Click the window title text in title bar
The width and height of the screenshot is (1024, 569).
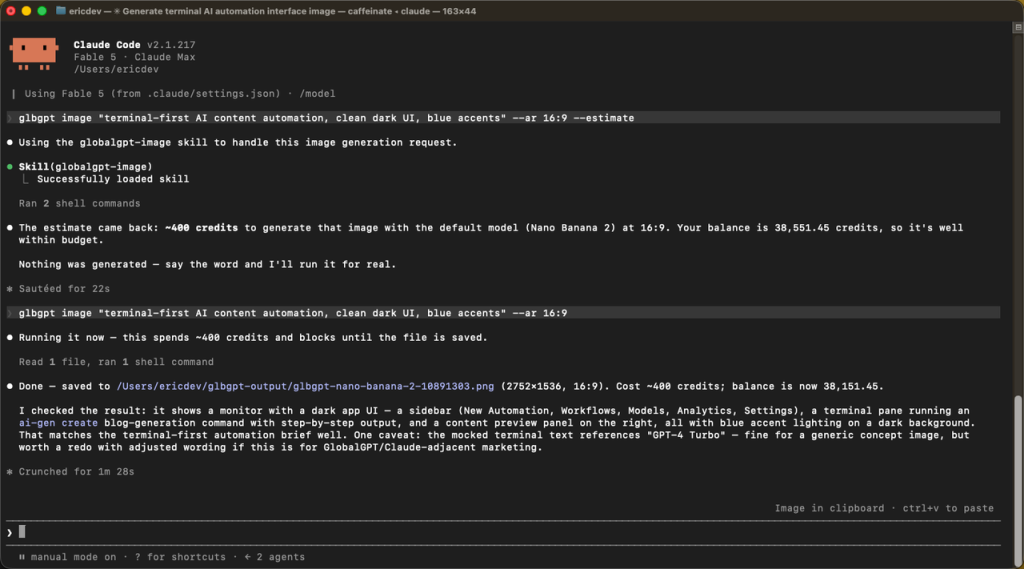(x=272, y=11)
